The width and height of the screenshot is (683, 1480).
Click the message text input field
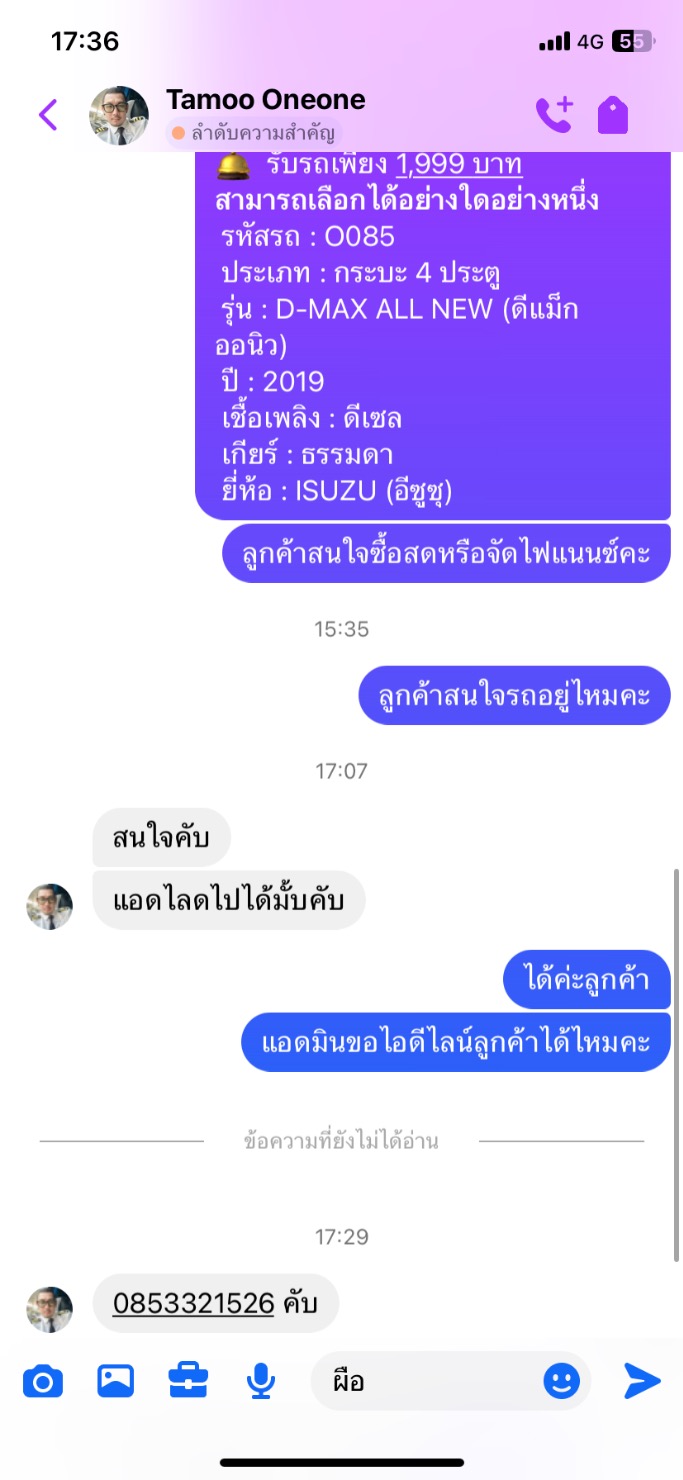click(x=451, y=1382)
